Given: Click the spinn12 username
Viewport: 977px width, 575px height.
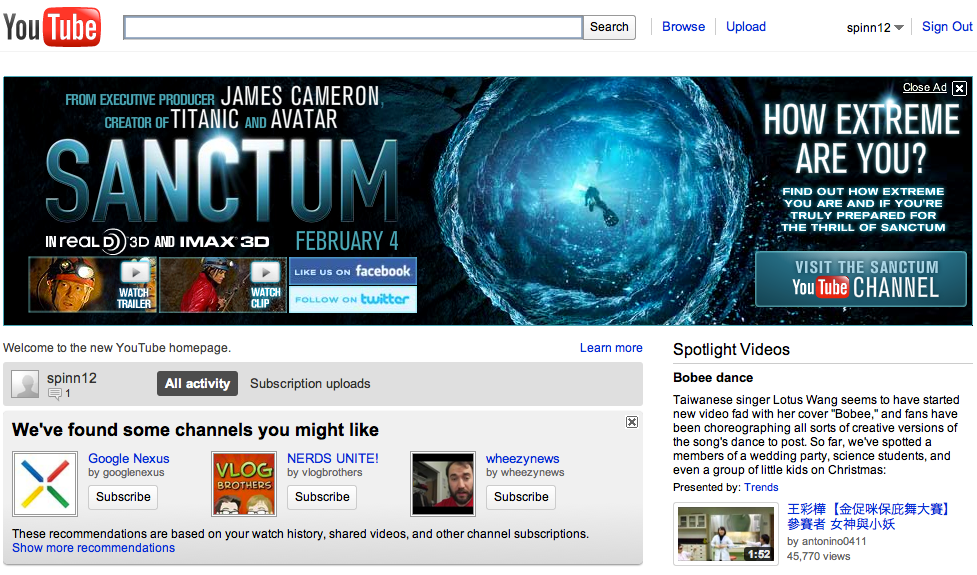Looking at the screenshot, I should pyautogui.click(x=72, y=378).
